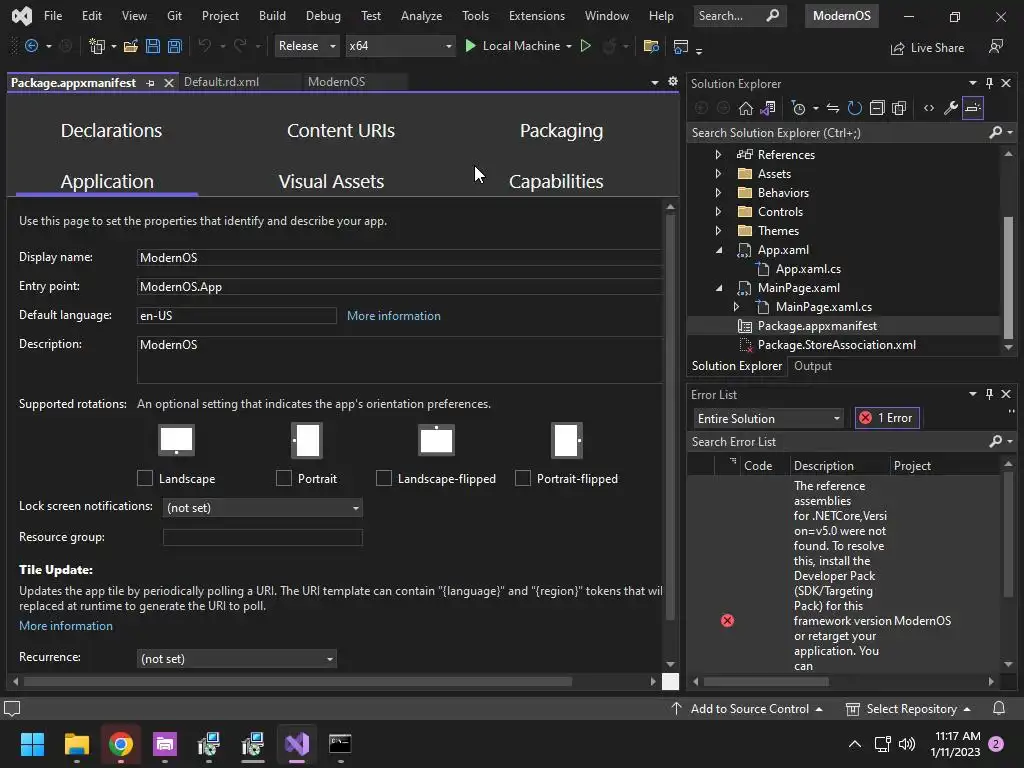This screenshot has width=1024, height=768.
Task: Open the Default.rd.xml document tab
Action: pos(221,82)
